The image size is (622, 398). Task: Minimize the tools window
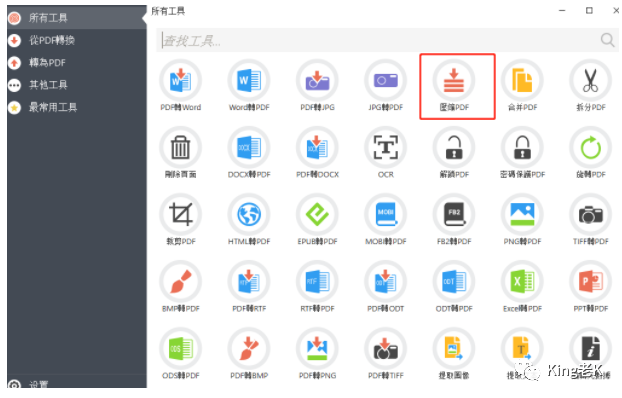pos(562,11)
